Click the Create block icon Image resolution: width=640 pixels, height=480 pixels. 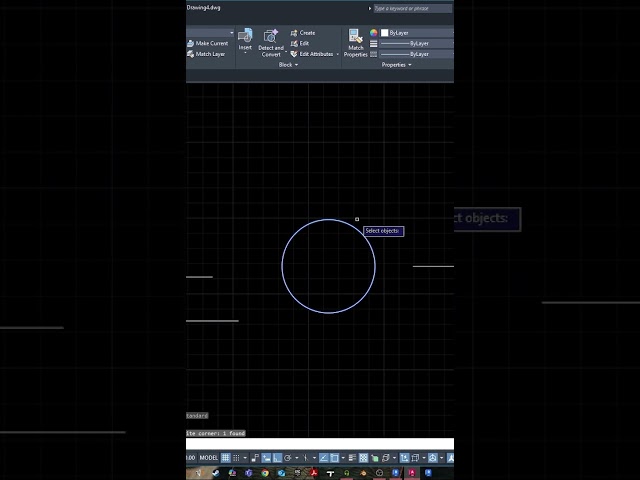click(293, 33)
